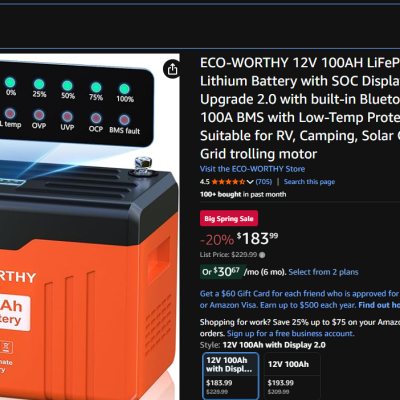
Task: Click the Big Spring Sale badge
Action: coord(229,219)
